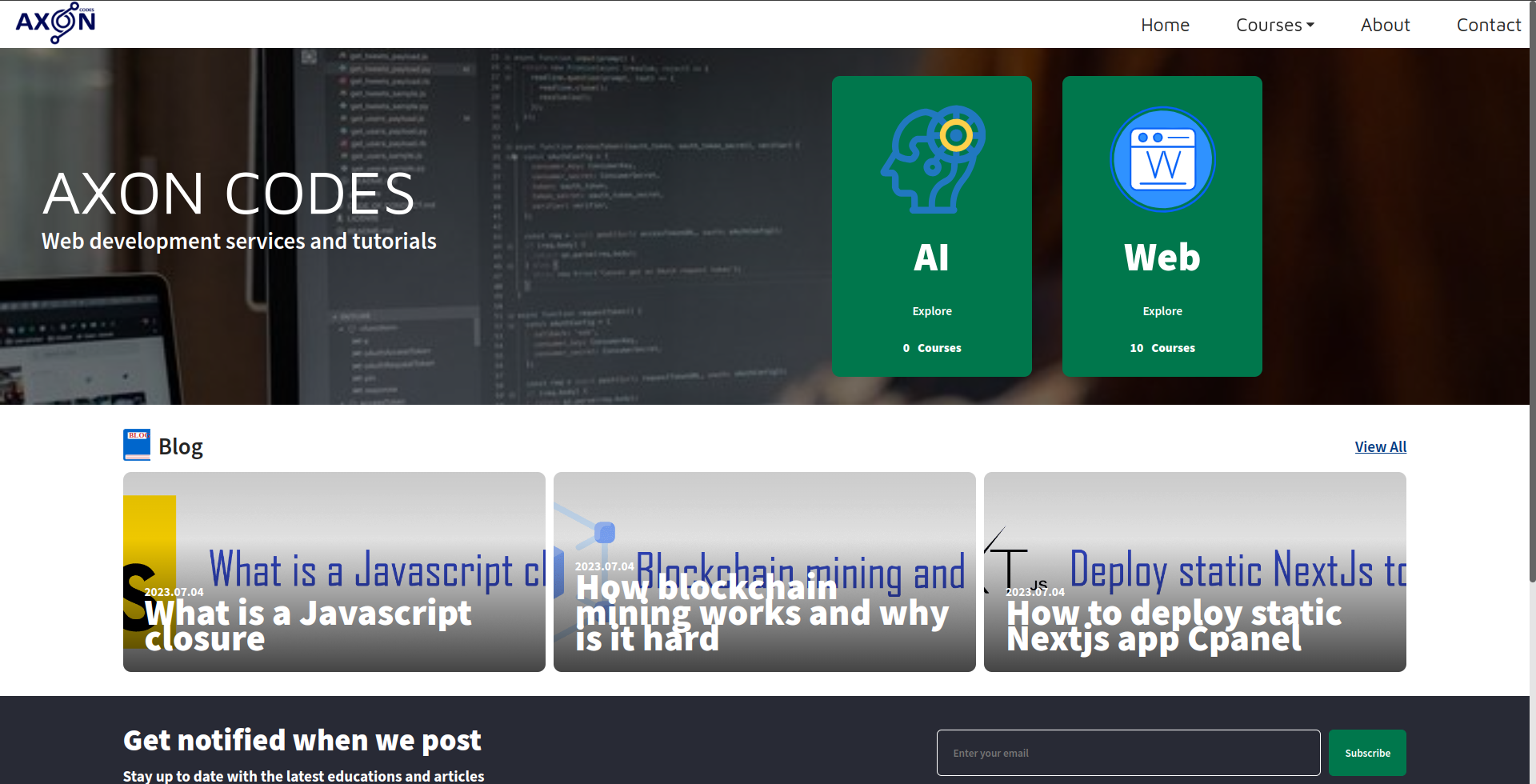
Task: Click the AXON CODES logo
Action: click(54, 23)
